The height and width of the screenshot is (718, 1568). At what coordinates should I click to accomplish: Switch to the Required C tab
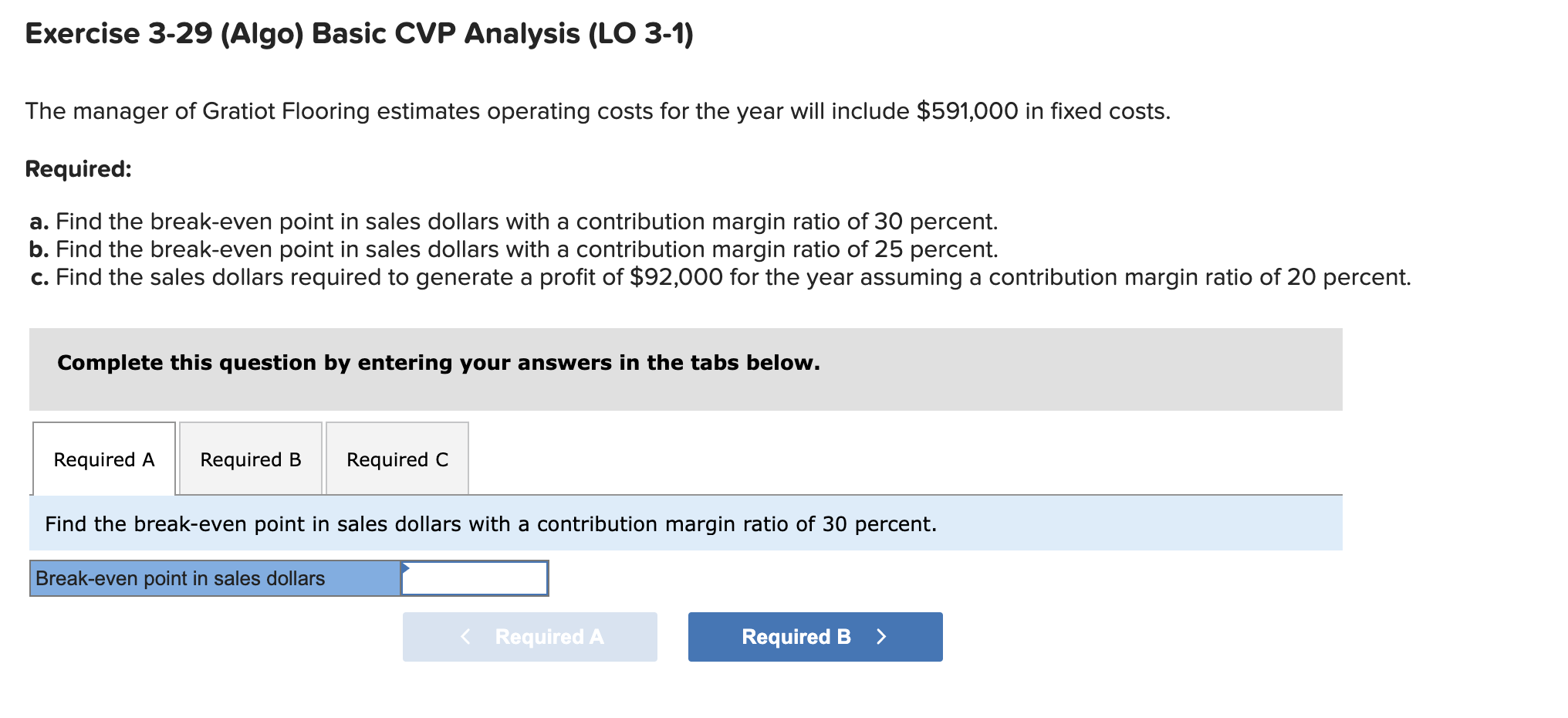tap(397, 459)
